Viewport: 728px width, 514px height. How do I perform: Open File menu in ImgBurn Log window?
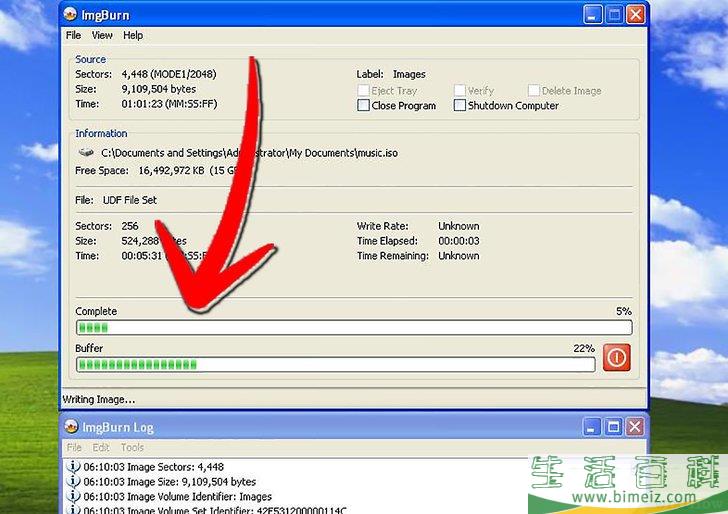click(74, 447)
